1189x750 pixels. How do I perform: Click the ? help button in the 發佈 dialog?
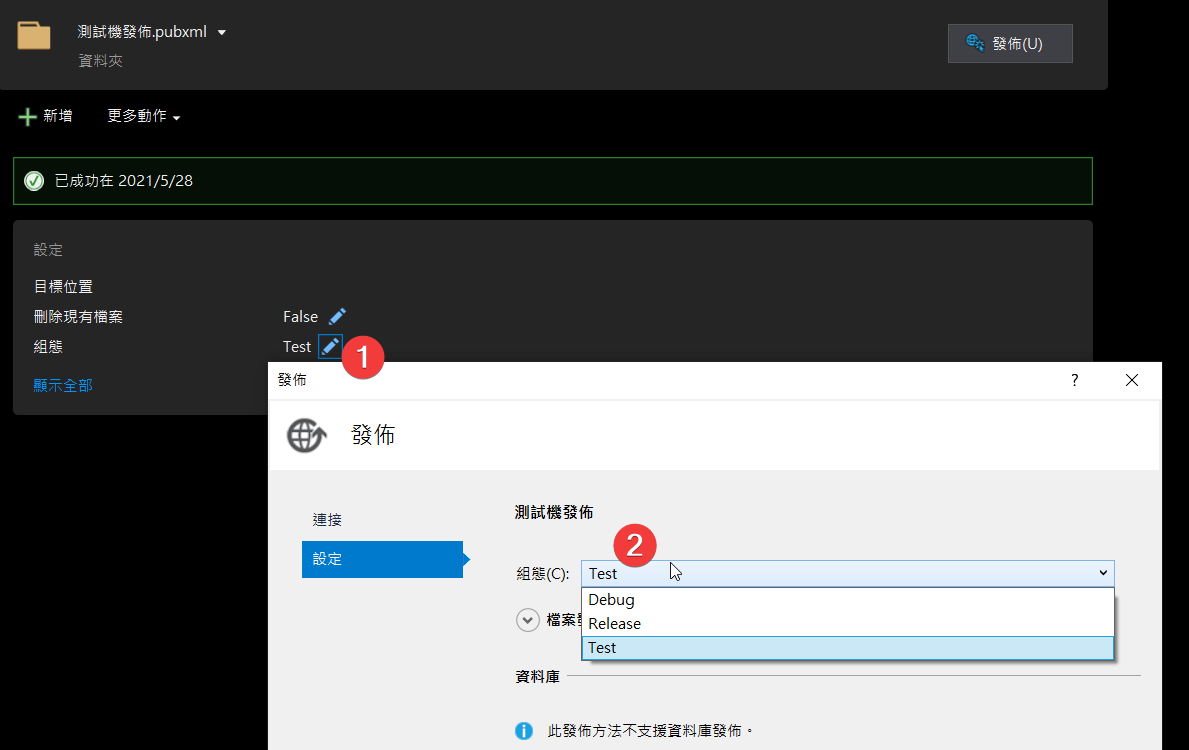1074,380
